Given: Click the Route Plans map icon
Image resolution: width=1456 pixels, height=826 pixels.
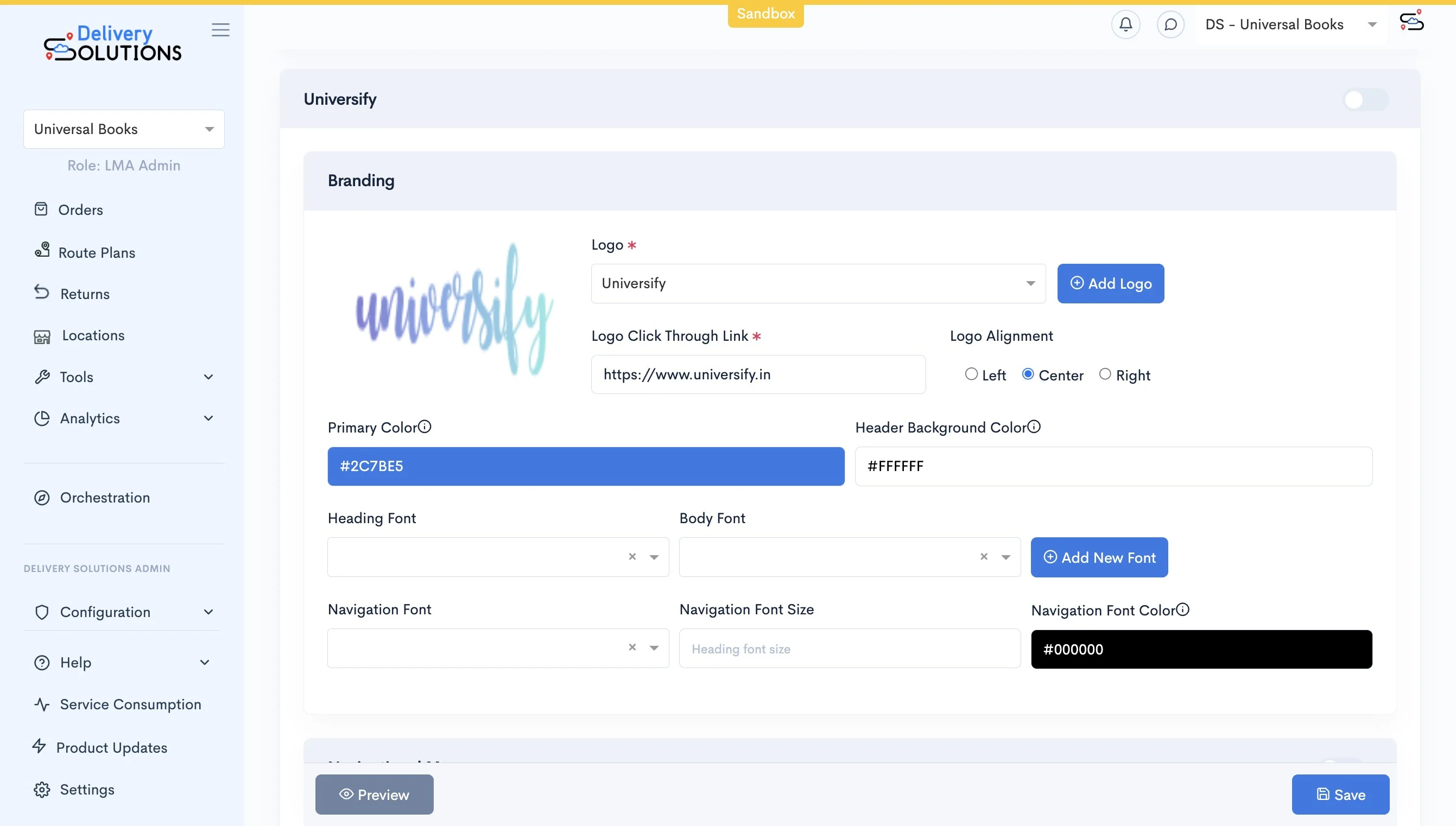Looking at the screenshot, I should [42, 250].
